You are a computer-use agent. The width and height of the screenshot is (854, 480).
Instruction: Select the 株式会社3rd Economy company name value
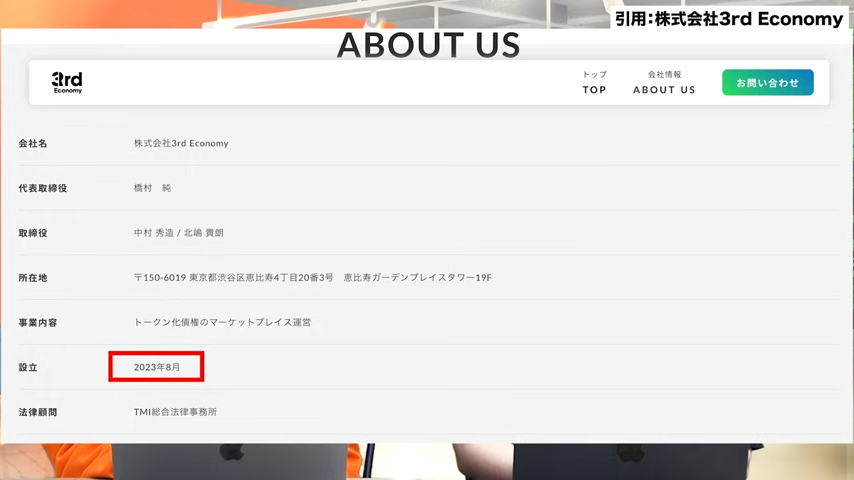(181, 144)
